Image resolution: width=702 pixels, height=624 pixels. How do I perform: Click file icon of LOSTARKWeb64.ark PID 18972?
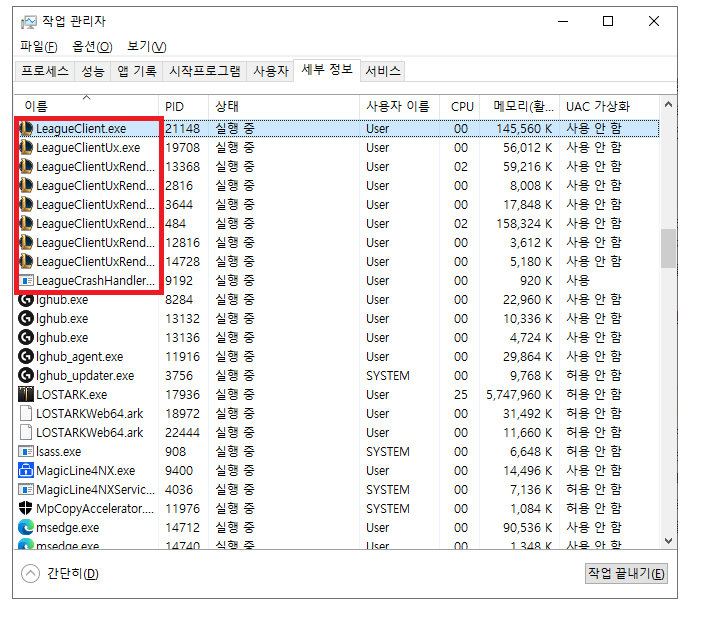(x=26, y=414)
